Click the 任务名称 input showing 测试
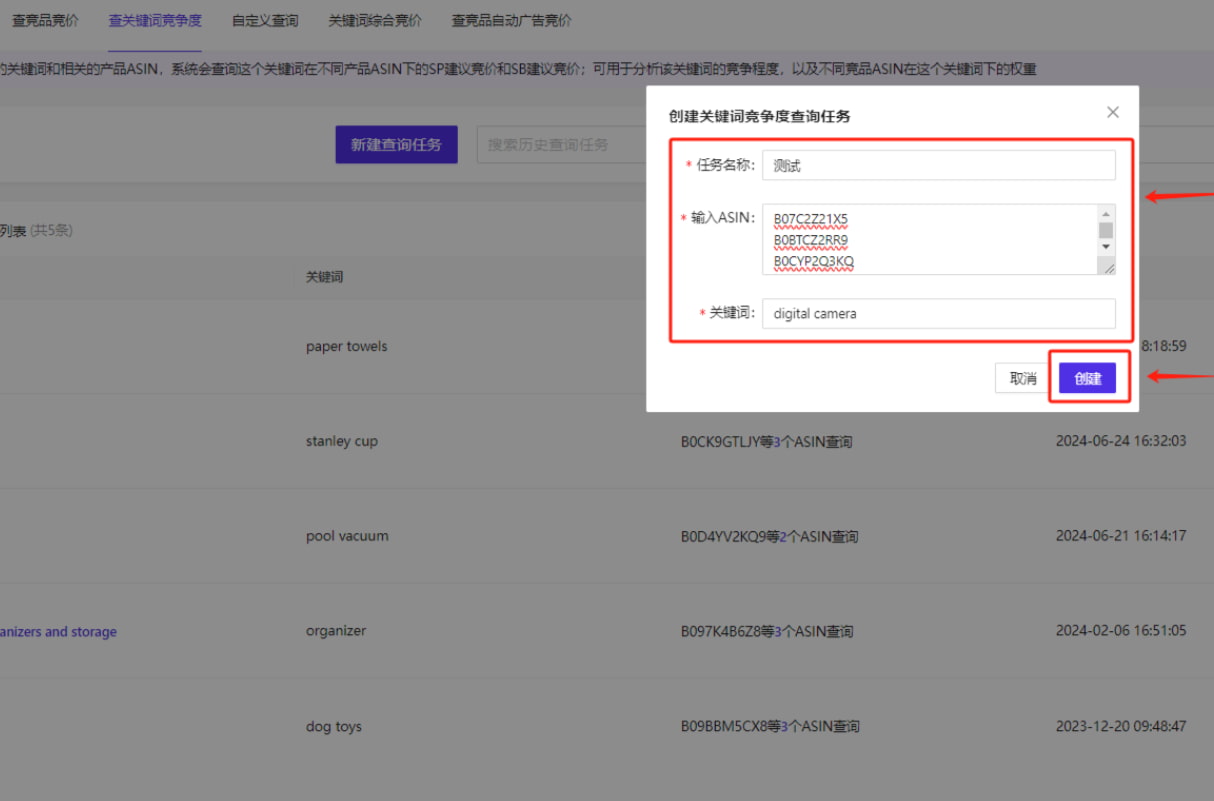The height and width of the screenshot is (801, 1214). (938, 165)
